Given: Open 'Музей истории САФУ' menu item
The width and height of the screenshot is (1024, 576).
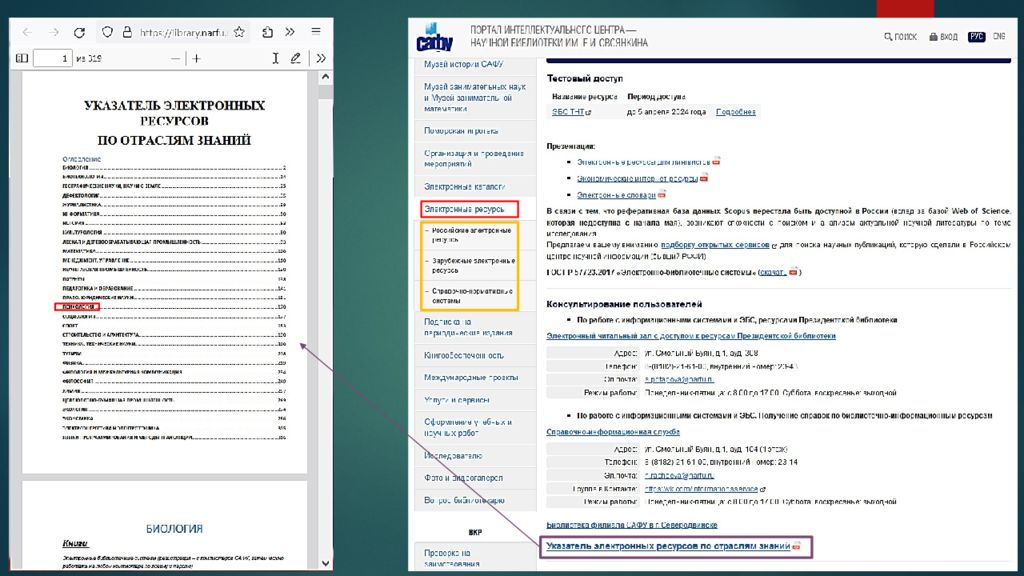Looking at the screenshot, I should click(x=464, y=64).
